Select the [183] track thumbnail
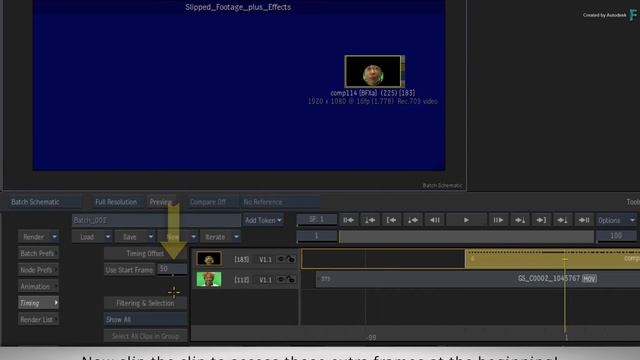The height and width of the screenshot is (360, 640). tap(209, 259)
